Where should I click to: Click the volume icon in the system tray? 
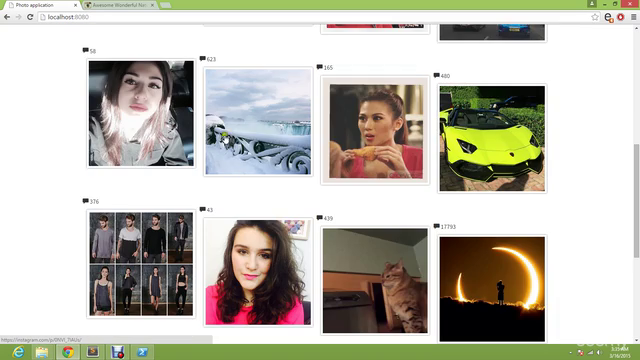pyautogui.click(x=599, y=353)
